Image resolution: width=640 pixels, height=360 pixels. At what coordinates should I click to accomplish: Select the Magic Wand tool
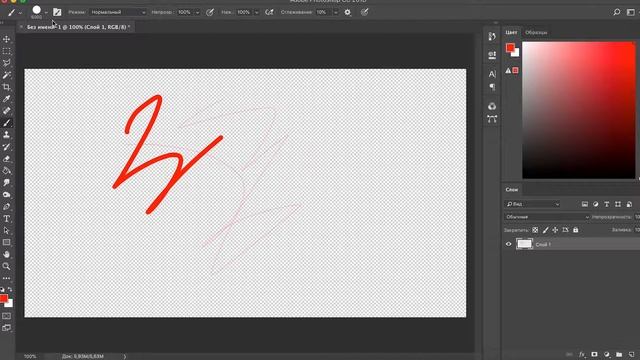(7, 75)
